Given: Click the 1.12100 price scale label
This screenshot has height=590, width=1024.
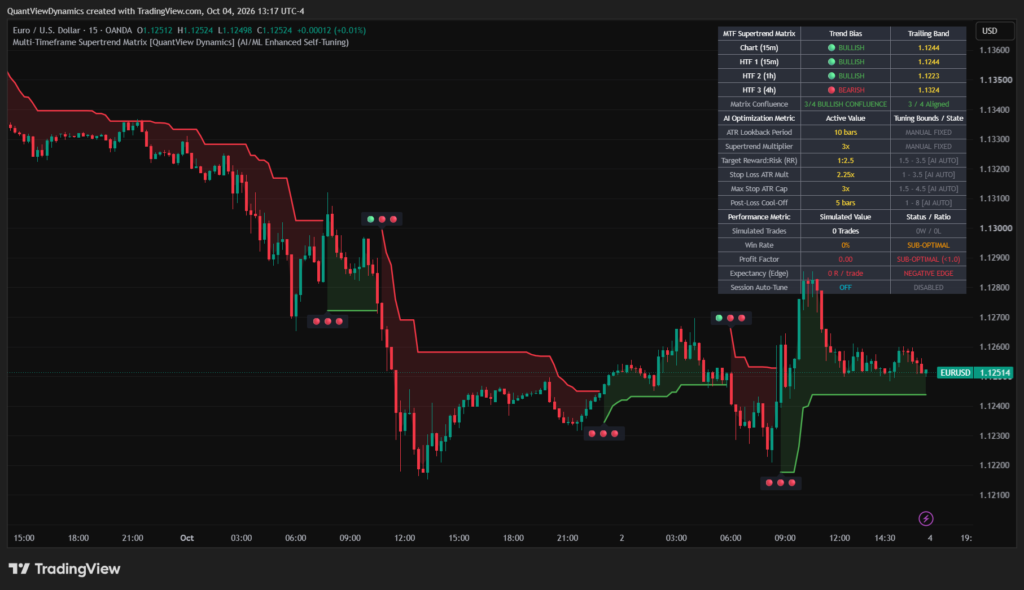Looking at the screenshot, I should click(x=995, y=495).
